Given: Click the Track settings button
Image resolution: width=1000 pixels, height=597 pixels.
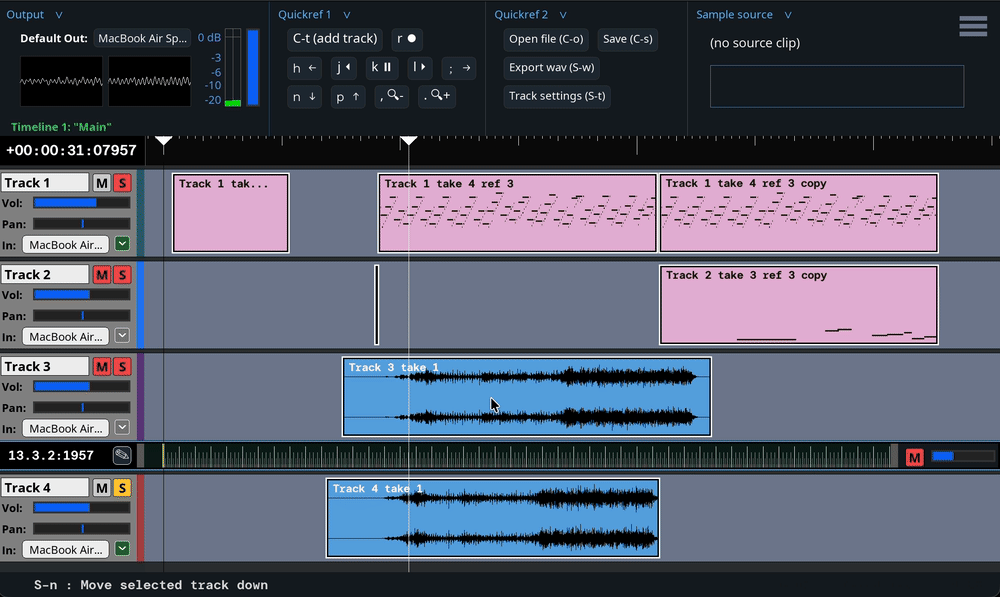Looking at the screenshot, I should 557,96.
